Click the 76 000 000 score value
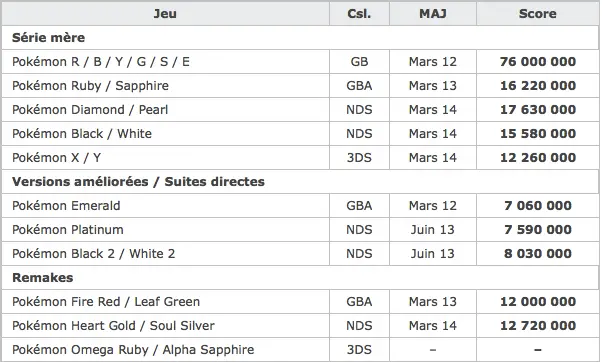This screenshot has width=602, height=362. point(538,62)
